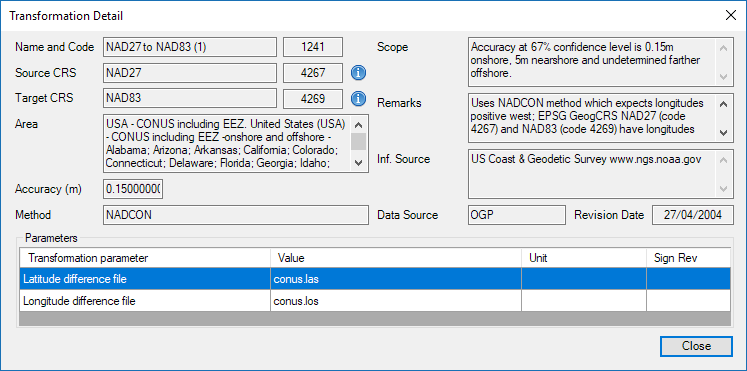Select the 'Latitude difference file' row
The width and height of the screenshot is (747, 371).
coord(375,279)
